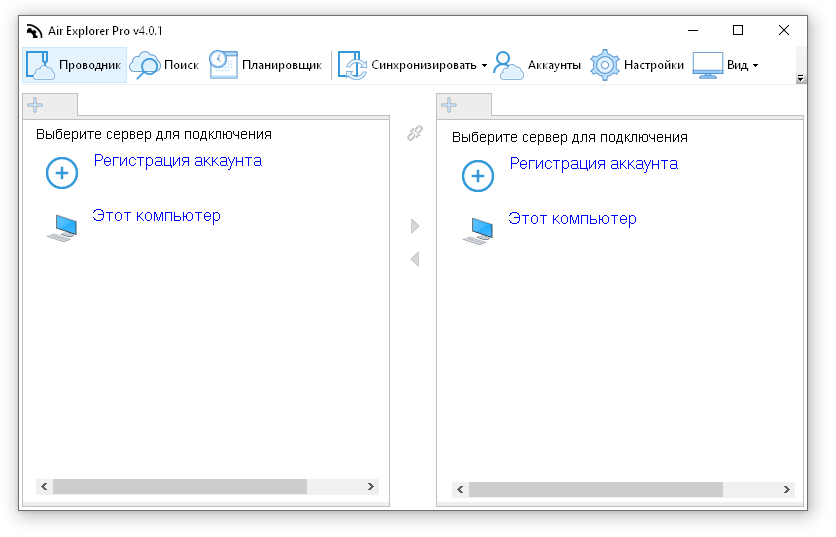The height and width of the screenshot is (537, 836).
Task: Click left pane scrollbar left arrow
Action: (x=44, y=486)
